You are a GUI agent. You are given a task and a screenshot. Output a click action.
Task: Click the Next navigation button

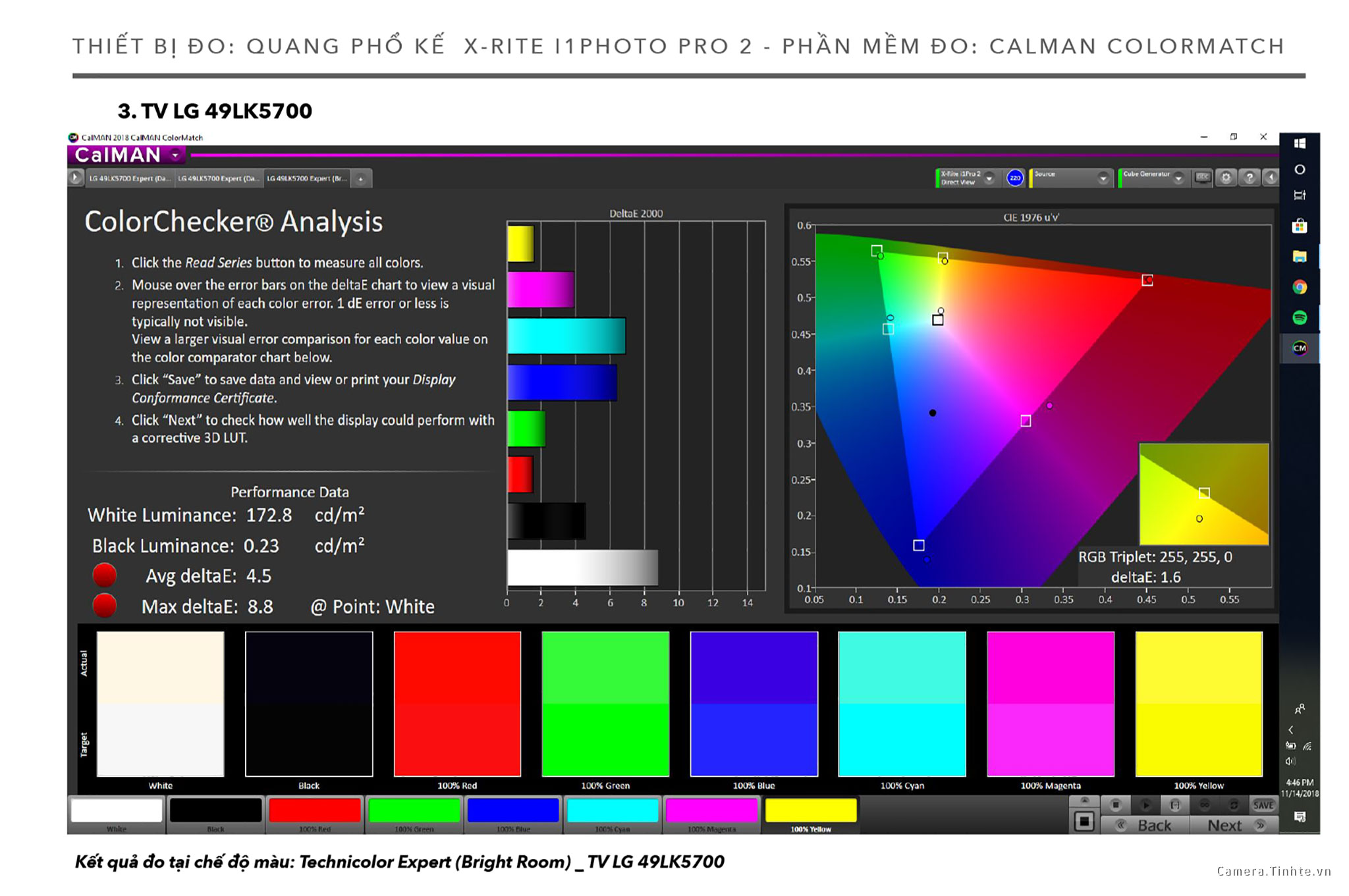click(x=1234, y=825)
